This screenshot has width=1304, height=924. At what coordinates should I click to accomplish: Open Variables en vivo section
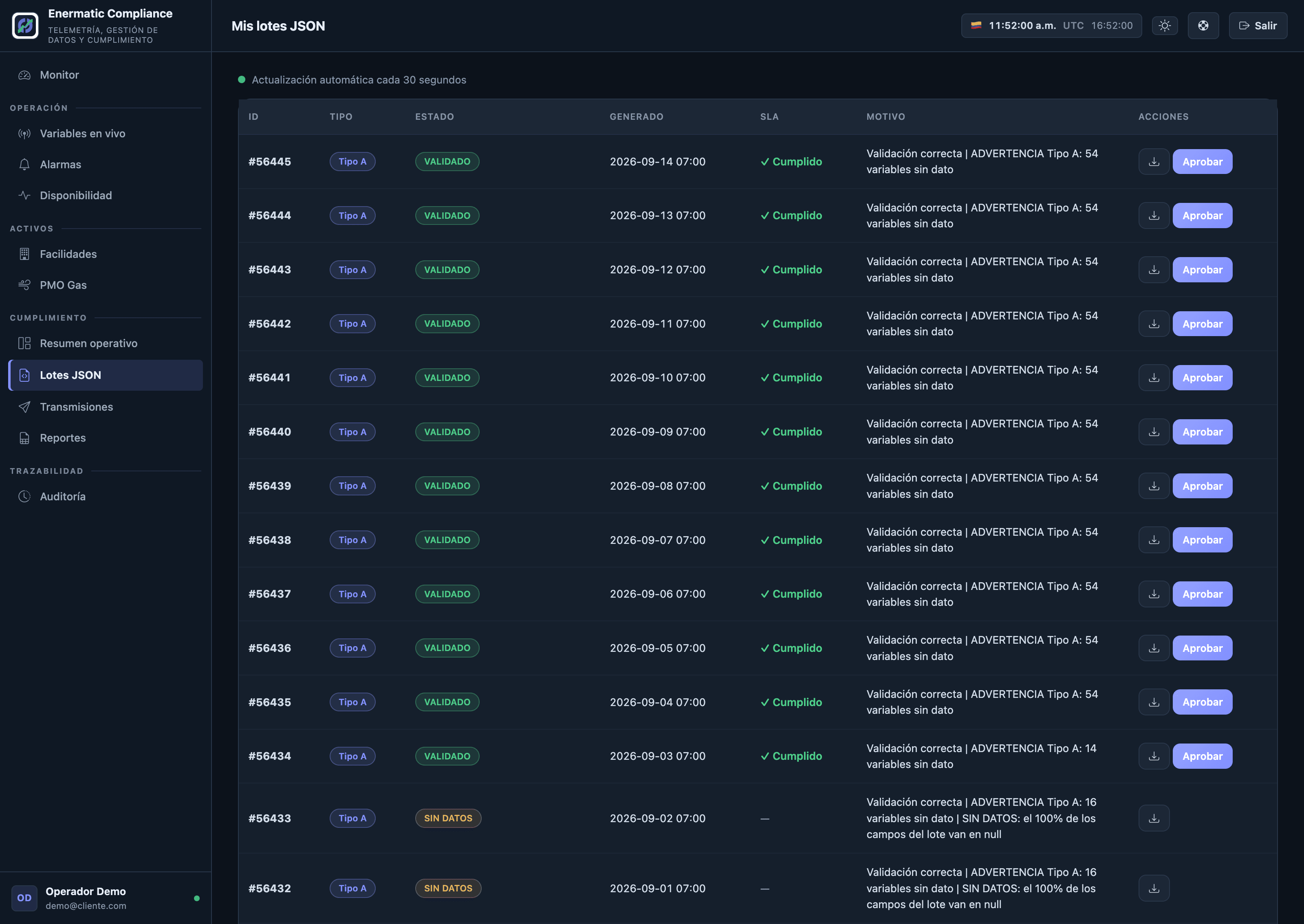[x=106, y=134]
